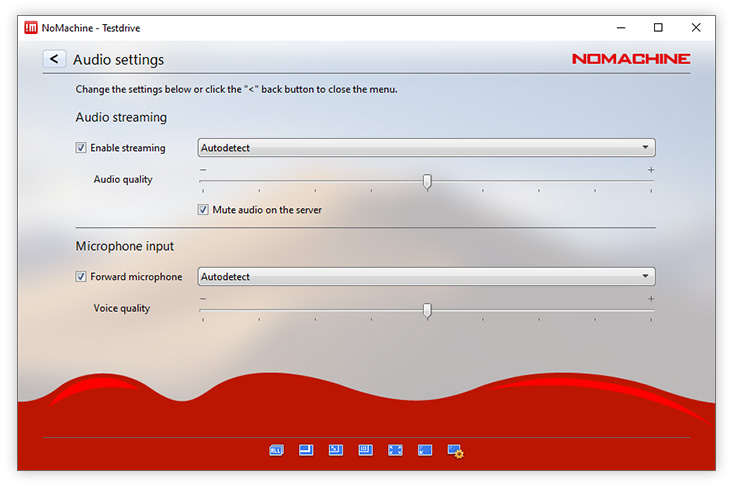Uncheck Mute audio on the server

tap(203, 210)
